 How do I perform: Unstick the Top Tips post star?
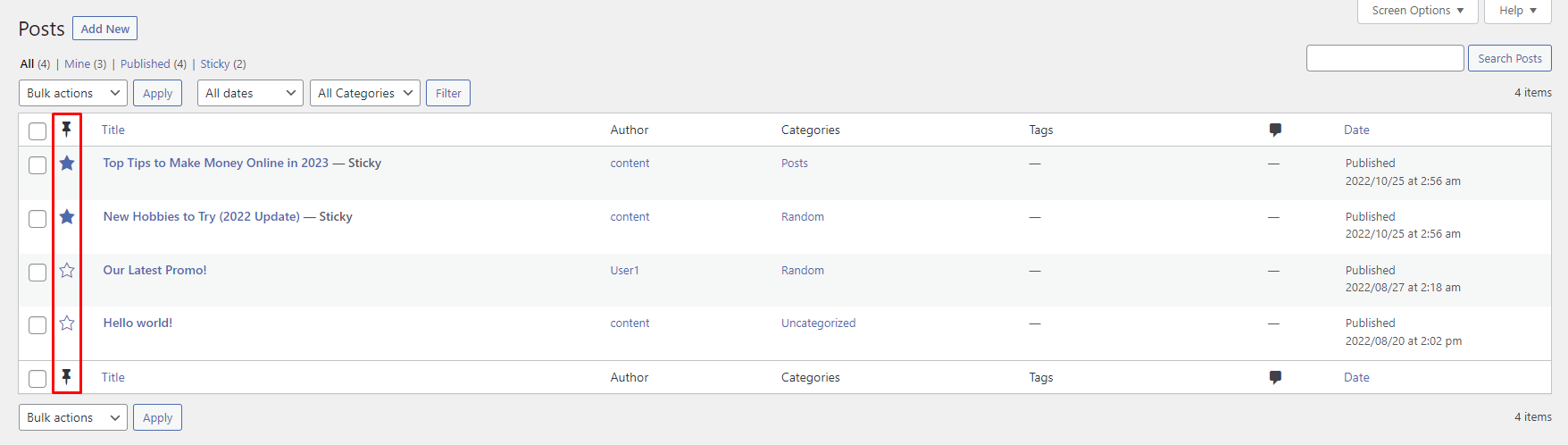67,163
